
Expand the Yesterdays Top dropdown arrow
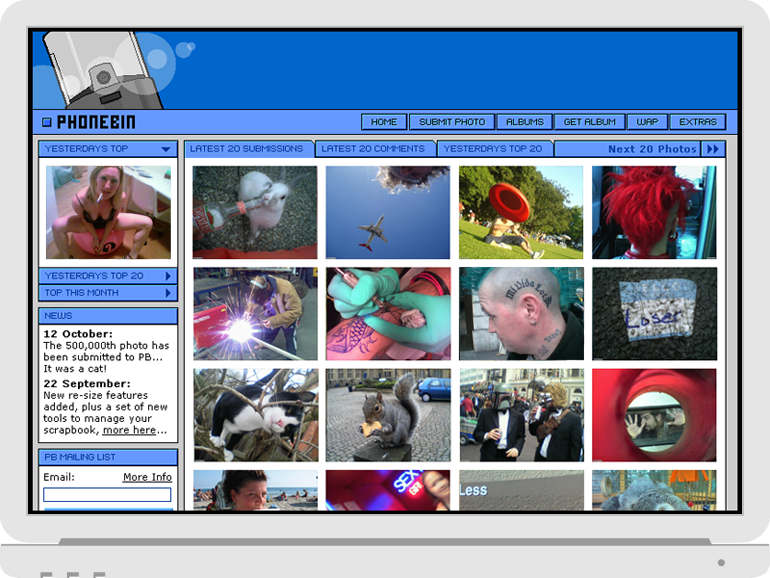(166, 149)
